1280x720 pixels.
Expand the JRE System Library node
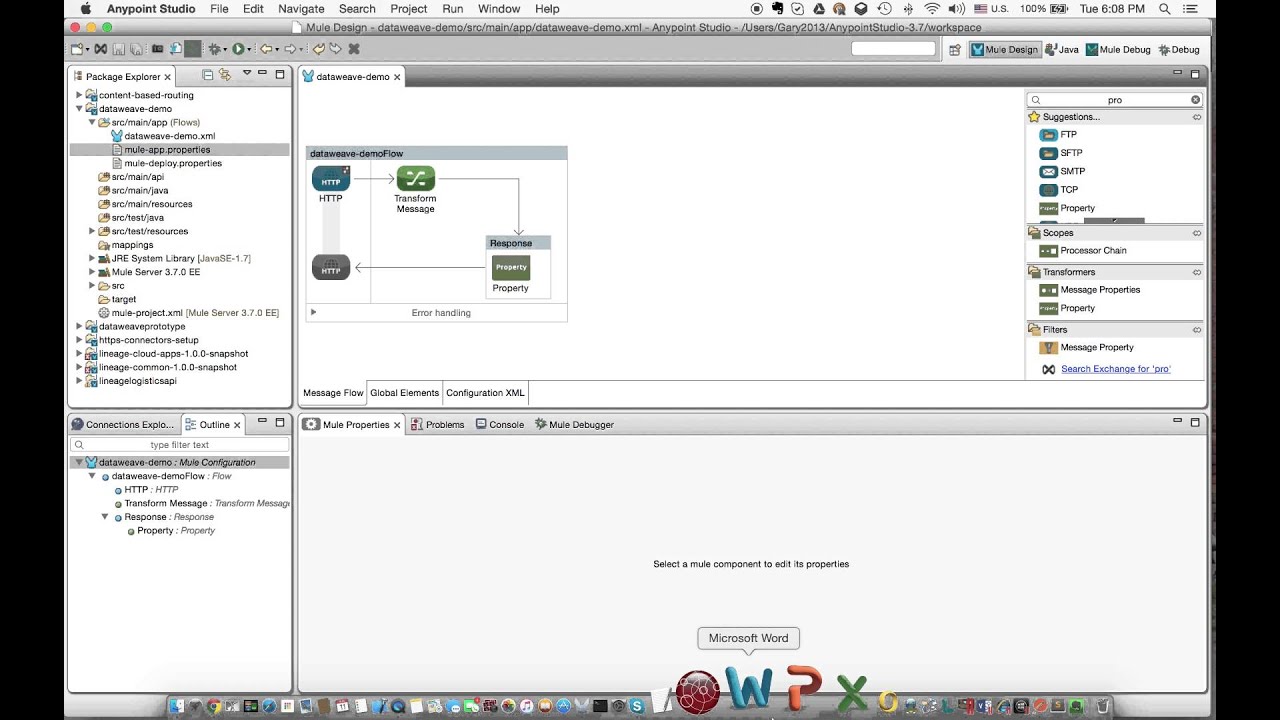pos(92,258)
